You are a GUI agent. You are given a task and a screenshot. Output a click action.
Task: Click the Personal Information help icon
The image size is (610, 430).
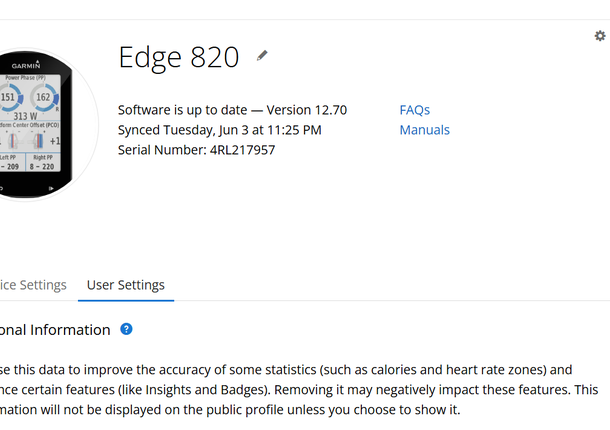point(126,329)
